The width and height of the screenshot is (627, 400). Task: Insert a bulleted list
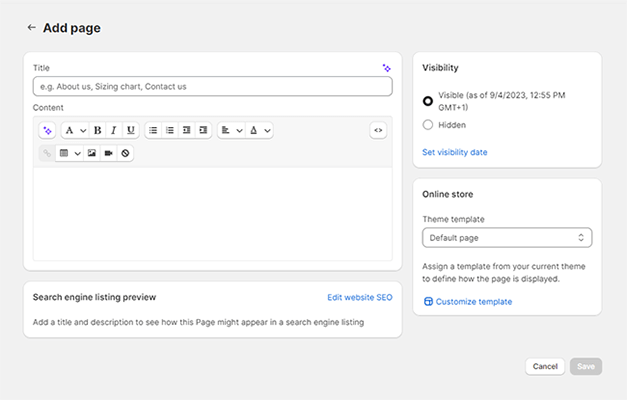[x=153, y=130]
